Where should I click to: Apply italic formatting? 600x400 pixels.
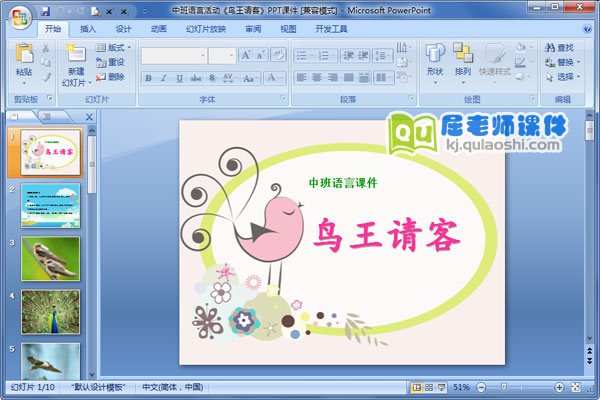click(x=164, y=78)
